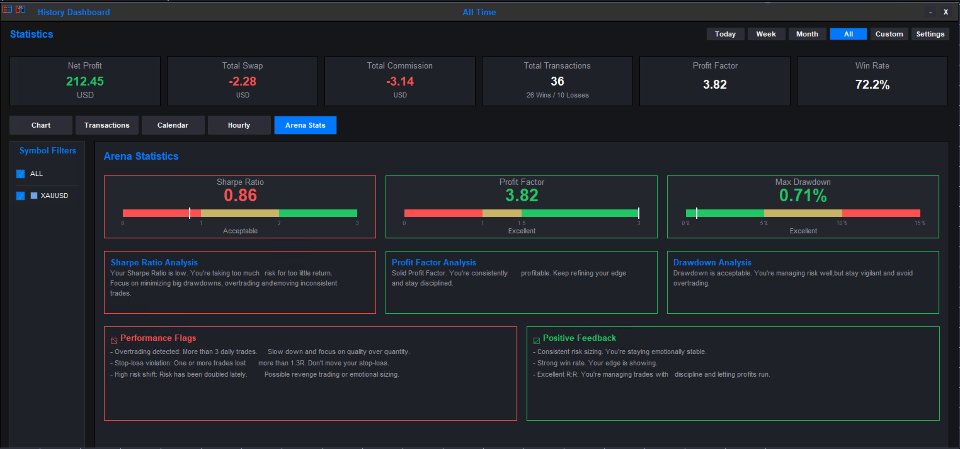
Task: Select the All time range button
Action: tap(849, 34)
